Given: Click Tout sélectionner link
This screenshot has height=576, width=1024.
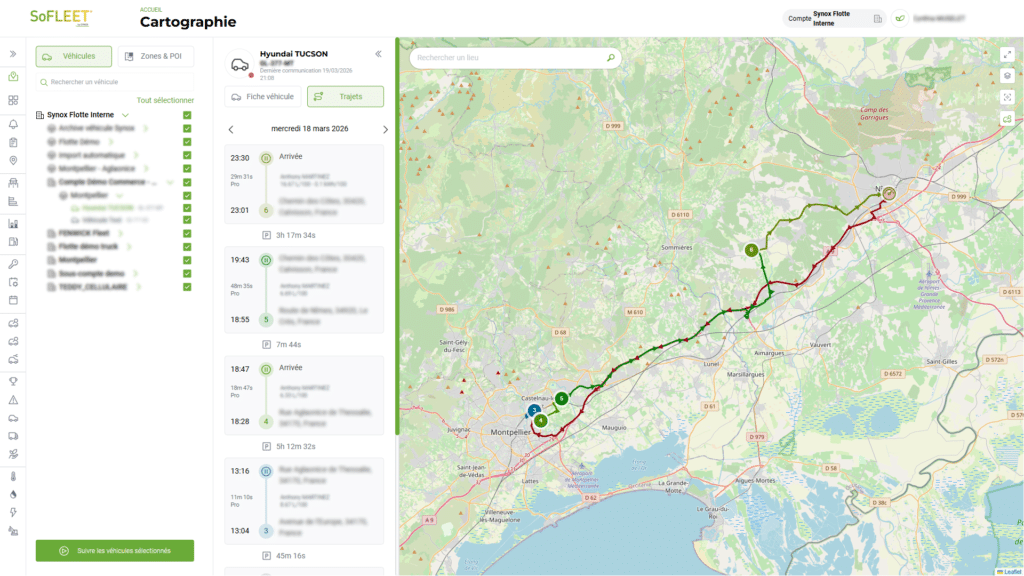Looking at the screenshot, I should (x=165, y=101).
